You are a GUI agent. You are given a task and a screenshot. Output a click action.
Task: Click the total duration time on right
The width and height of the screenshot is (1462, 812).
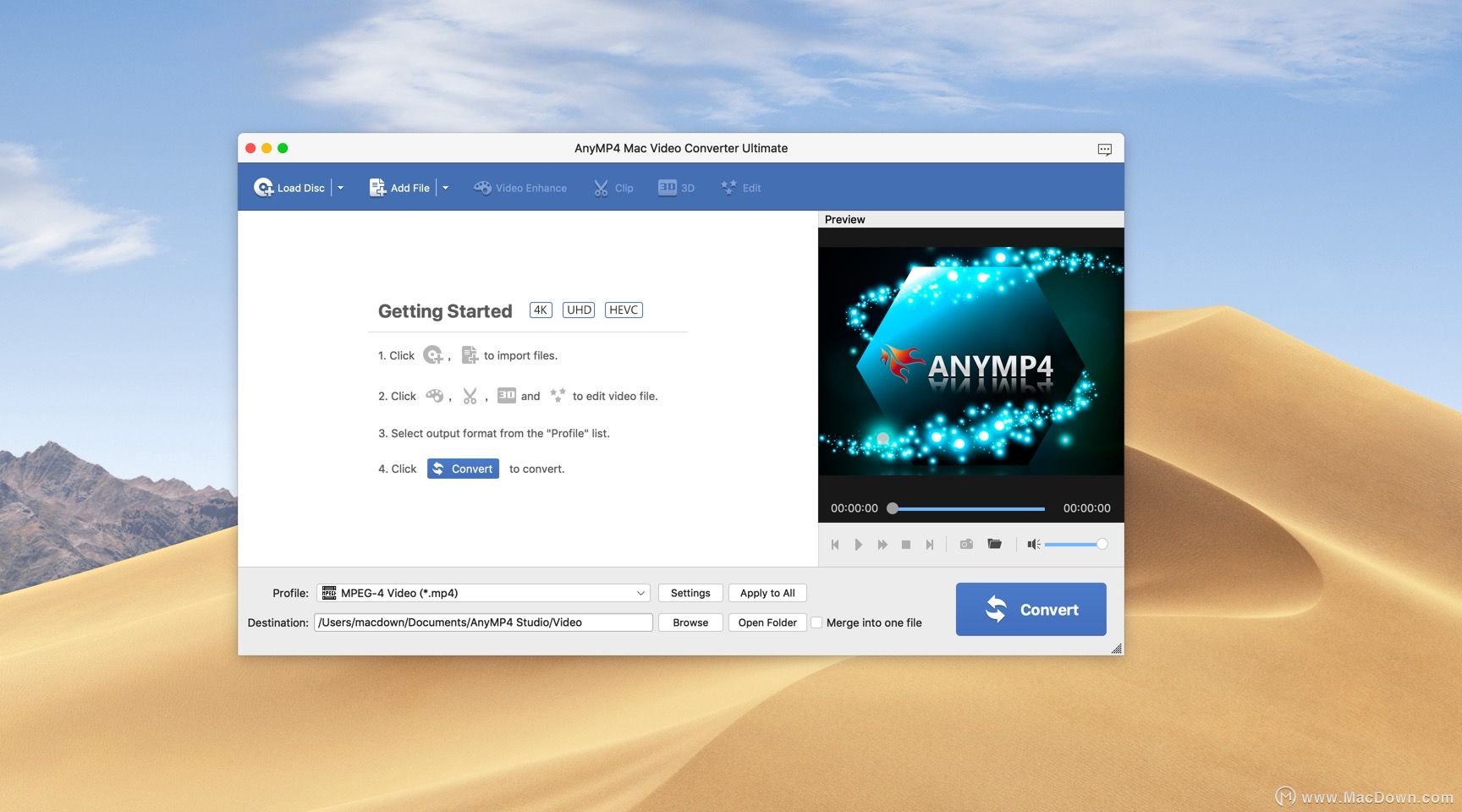point(1086,508)
